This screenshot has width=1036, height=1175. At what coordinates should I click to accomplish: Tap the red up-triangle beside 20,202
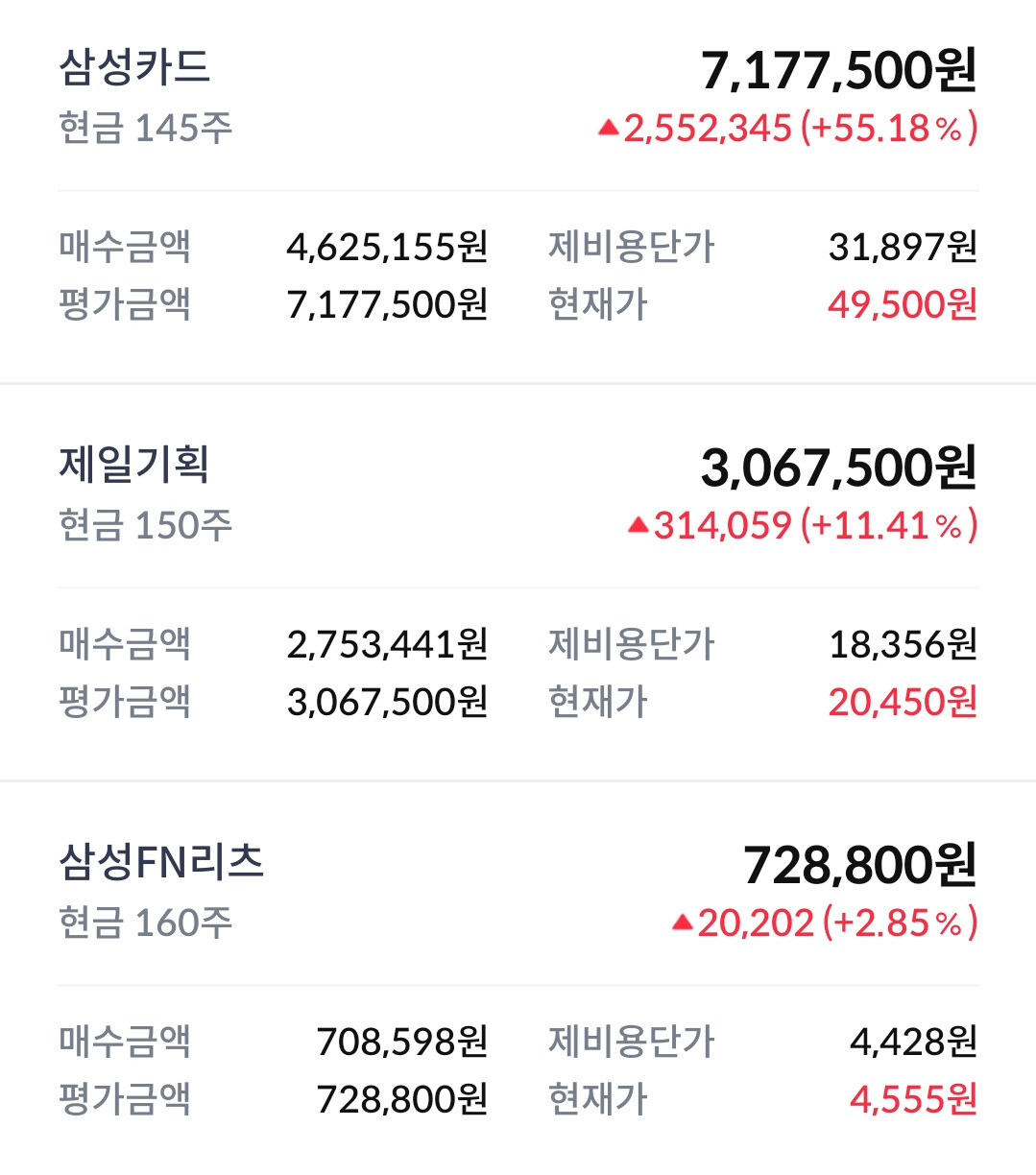[682, 923]
